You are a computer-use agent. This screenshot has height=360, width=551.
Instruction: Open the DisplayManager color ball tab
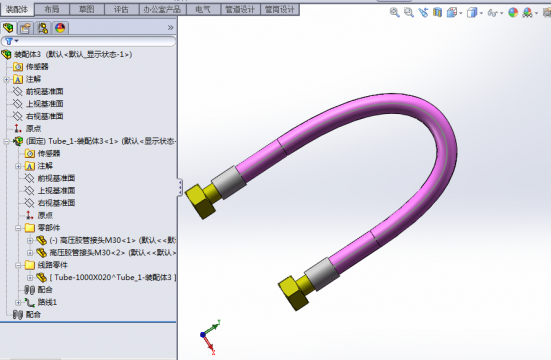point(60,28)
